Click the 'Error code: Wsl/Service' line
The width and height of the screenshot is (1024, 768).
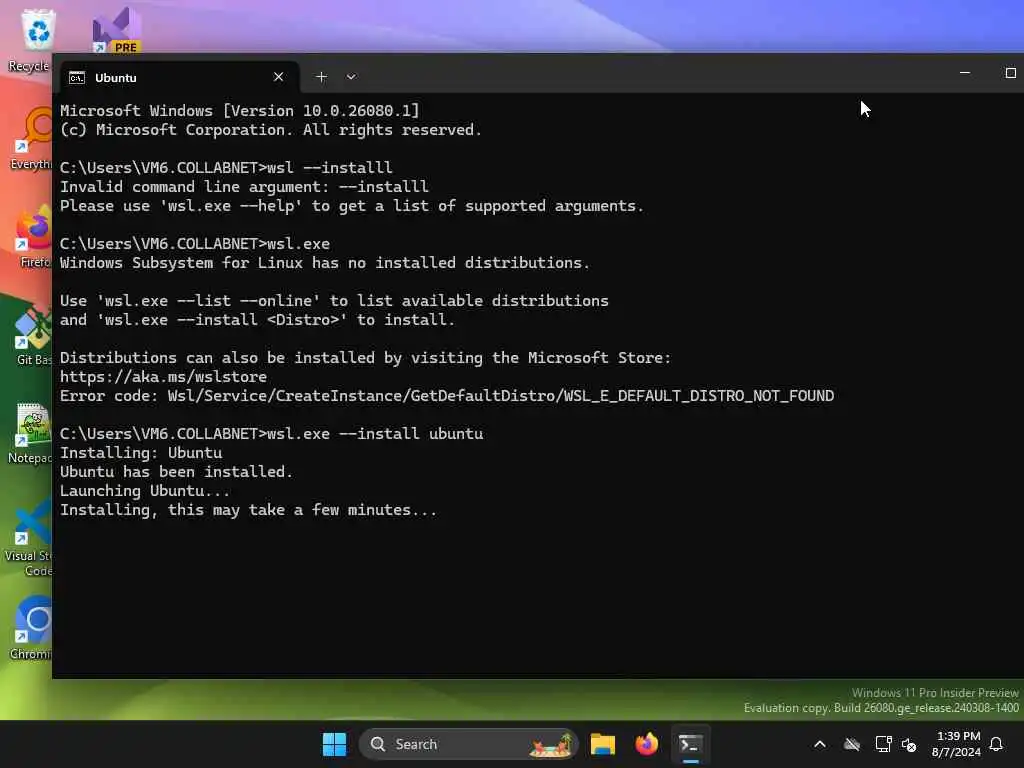click(x=447, y=396)
